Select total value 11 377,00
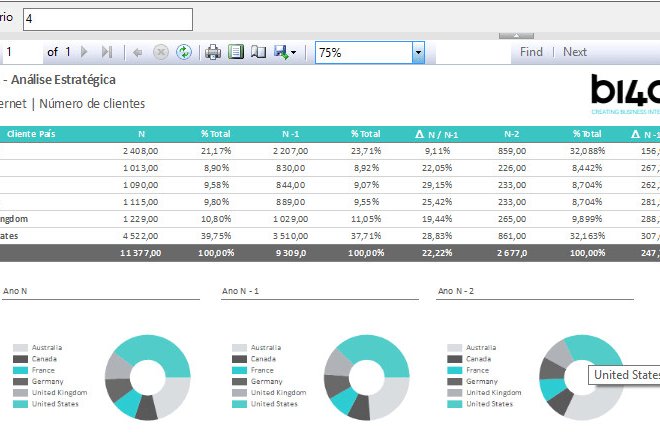660x440 pixels. pyautogui.click(x=141, y=253)
